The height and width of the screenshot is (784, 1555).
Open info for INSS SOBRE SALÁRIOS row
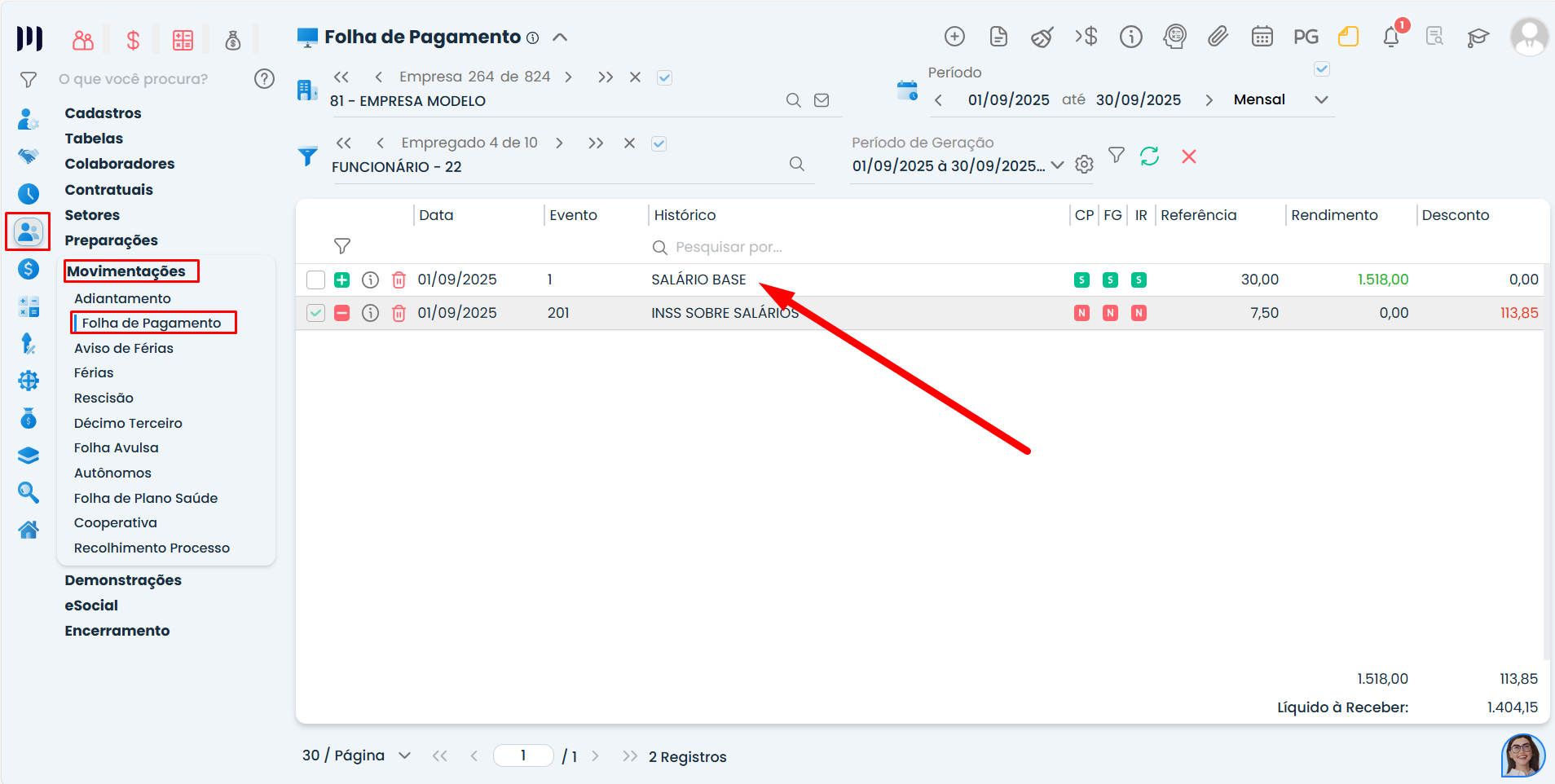(x=370, y=313)
